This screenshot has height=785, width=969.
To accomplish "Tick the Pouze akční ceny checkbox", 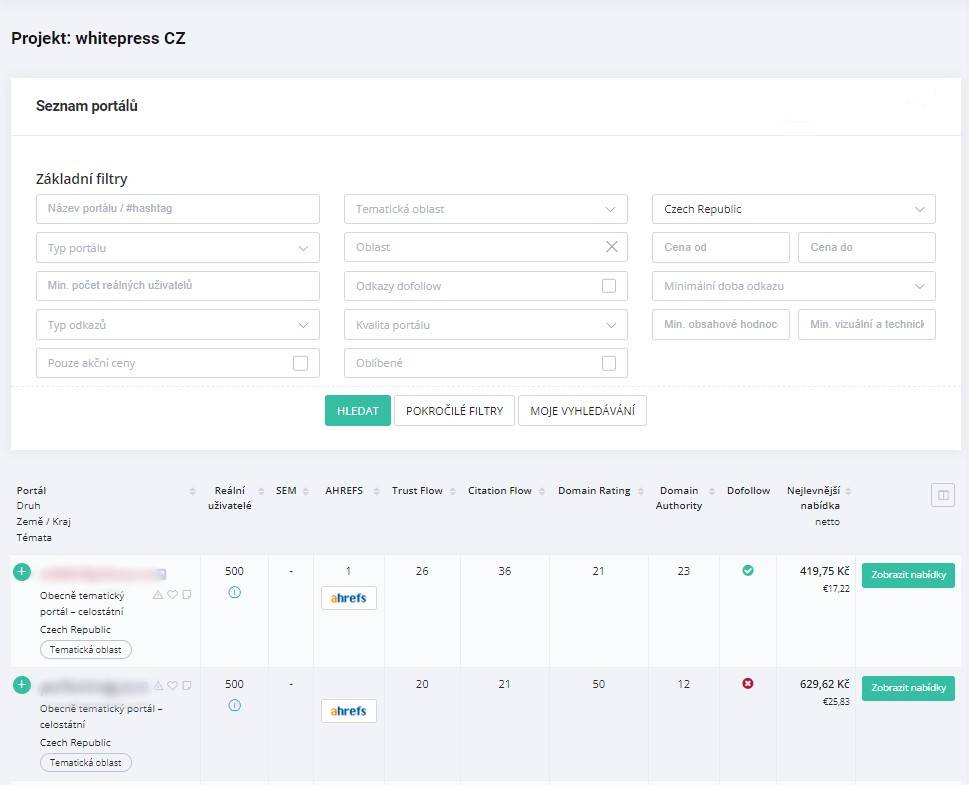I will point(300,363).
